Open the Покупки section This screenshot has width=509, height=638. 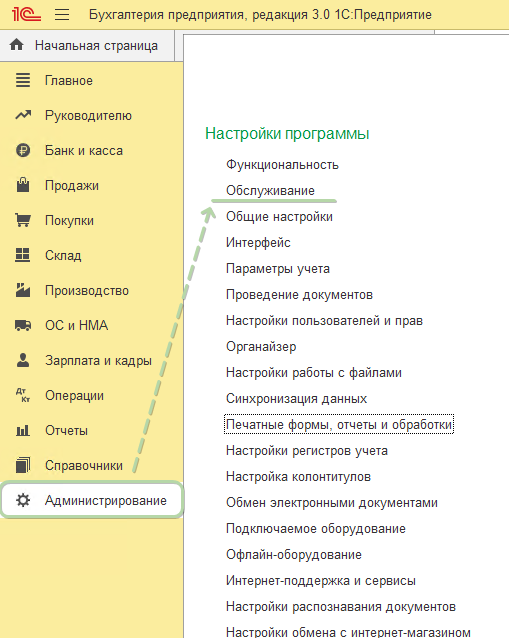pyautogui.click(x=69, y=221)
